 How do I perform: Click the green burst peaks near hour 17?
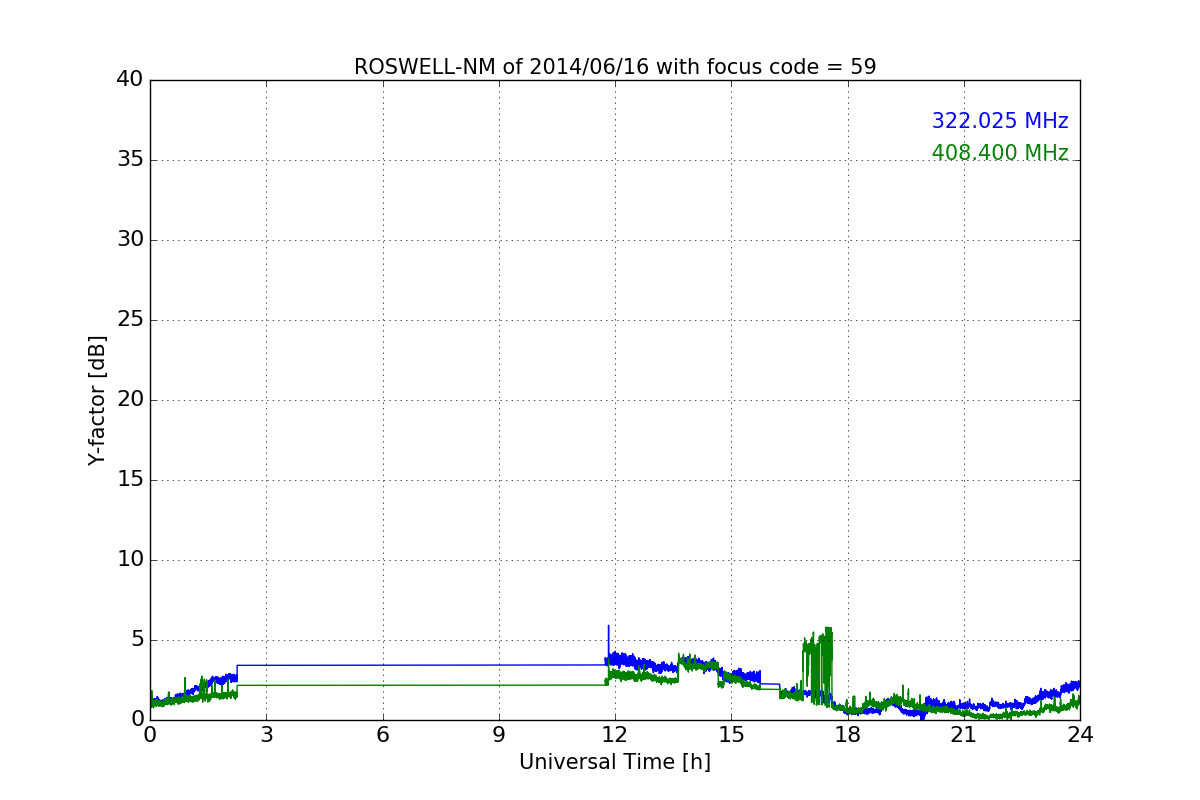[x=818, y=665]
